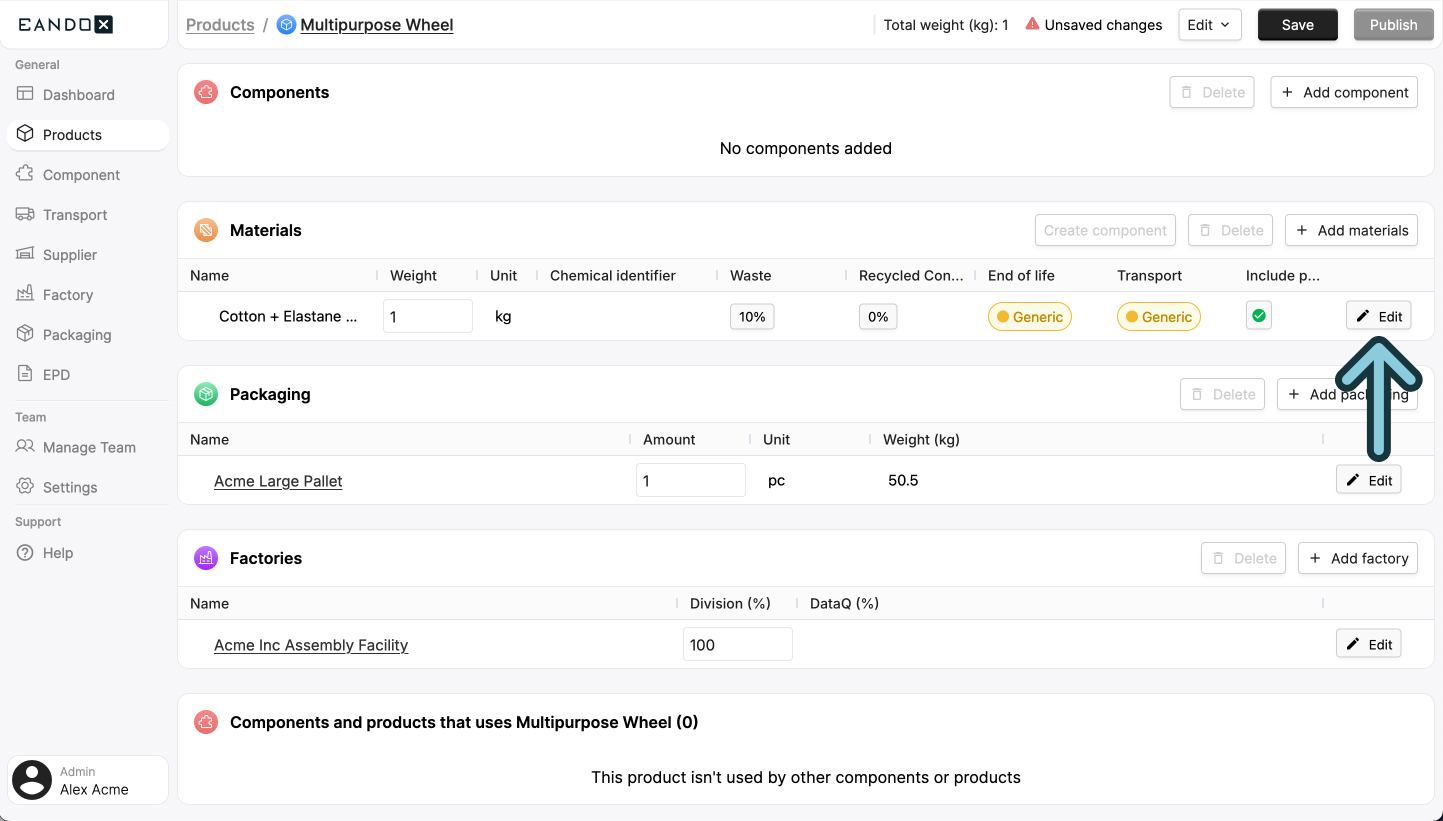Adjust the 10% Waste value
The image size is (1443, 821).
pyautogui.click(x=752, y=317)
